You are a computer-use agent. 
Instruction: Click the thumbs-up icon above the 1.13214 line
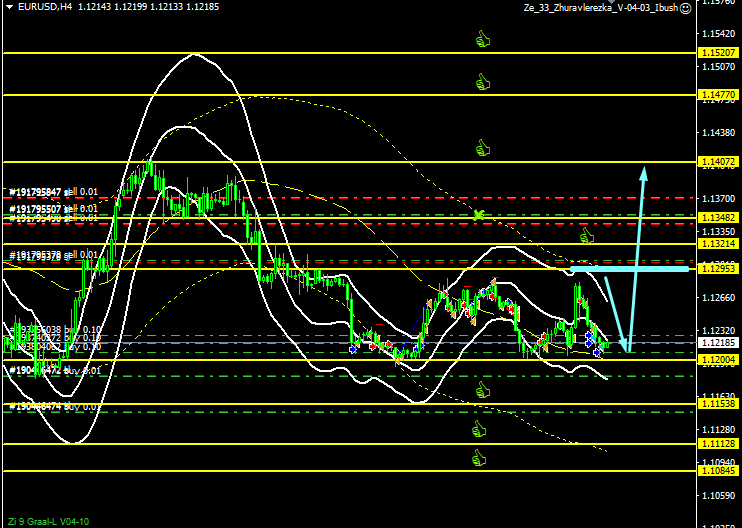(x=587, y=236)
